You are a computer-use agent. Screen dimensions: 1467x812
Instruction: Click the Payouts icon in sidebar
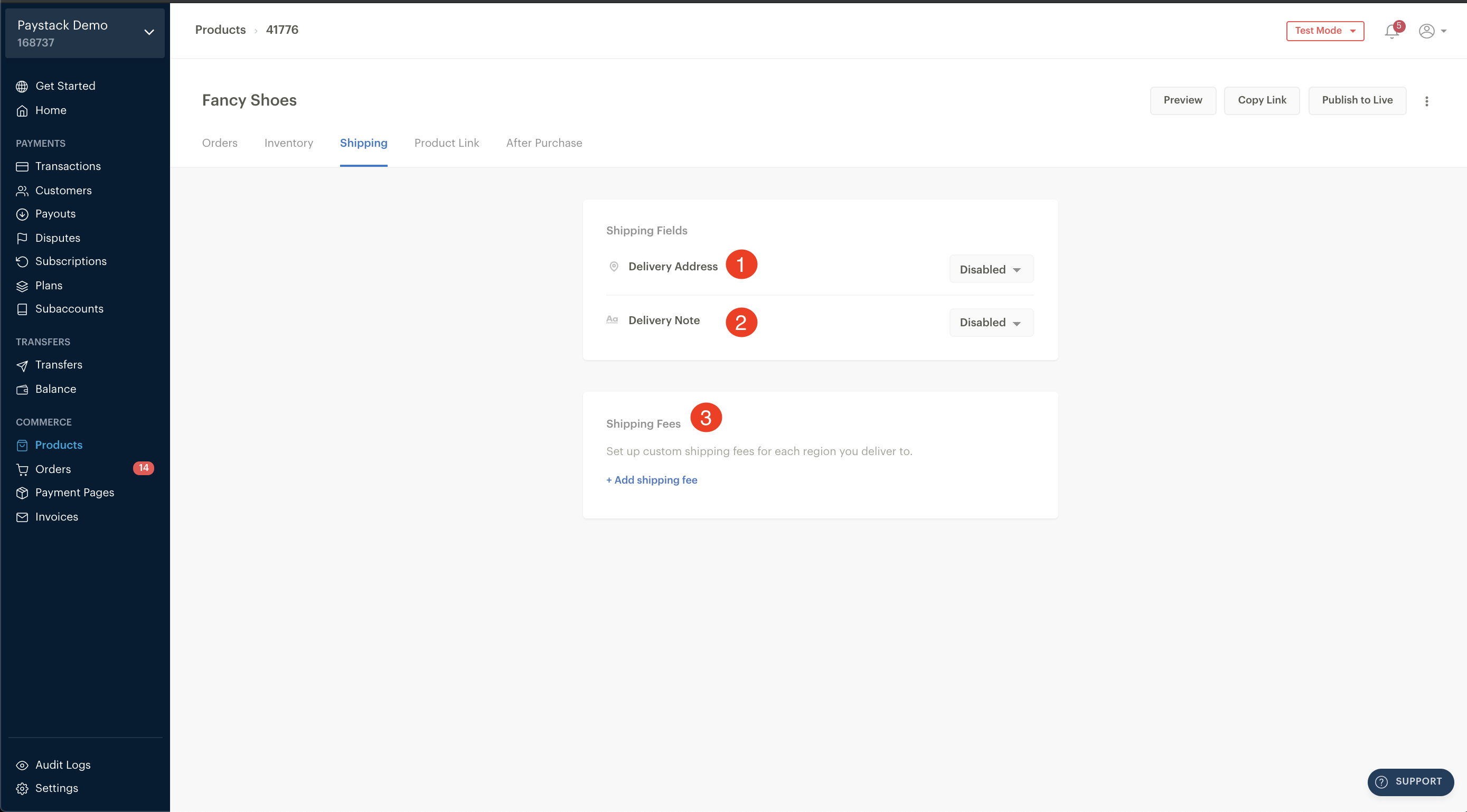point(22,214)
